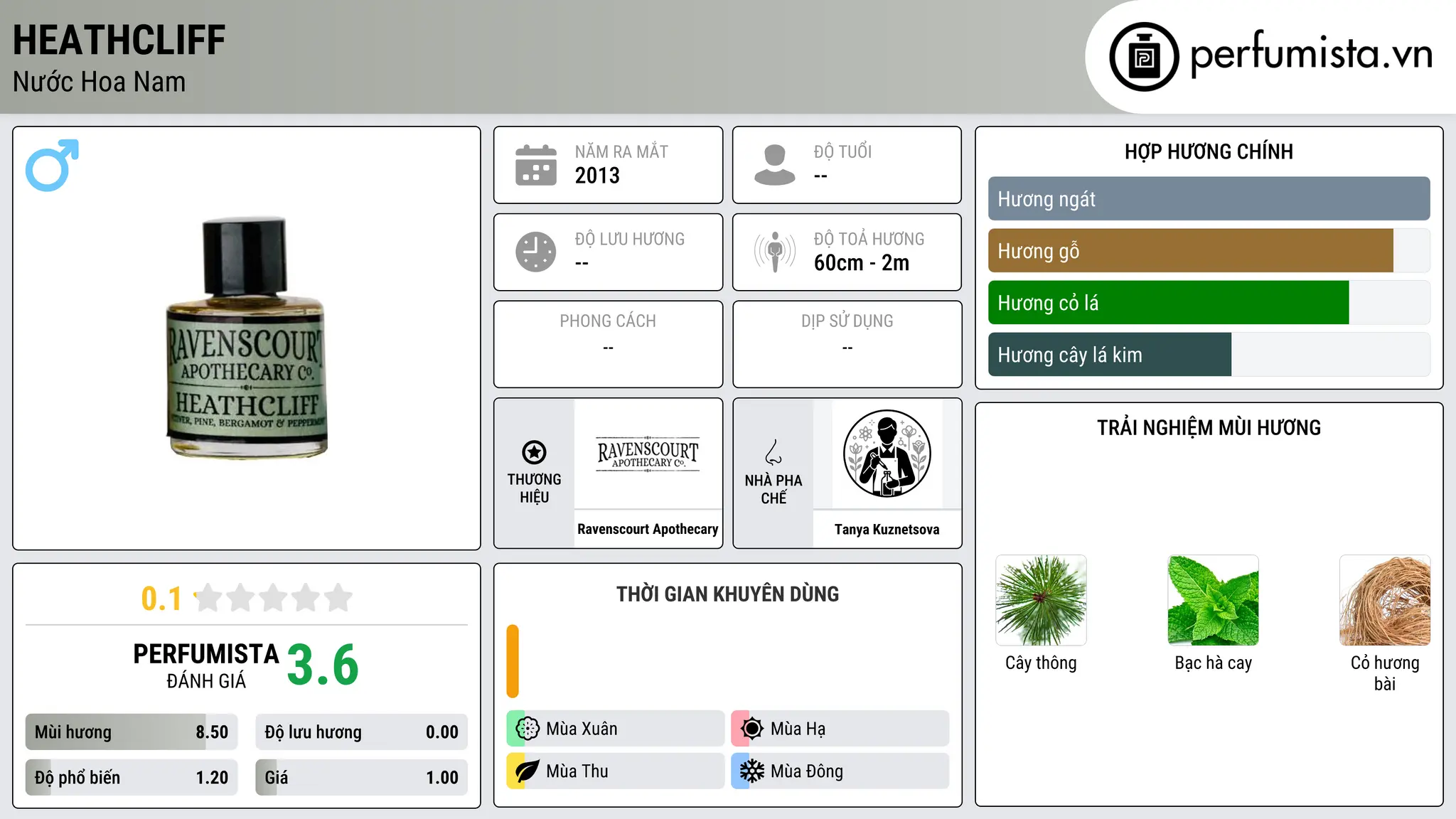Click the Độ tuổi label

tap(842, 152)
